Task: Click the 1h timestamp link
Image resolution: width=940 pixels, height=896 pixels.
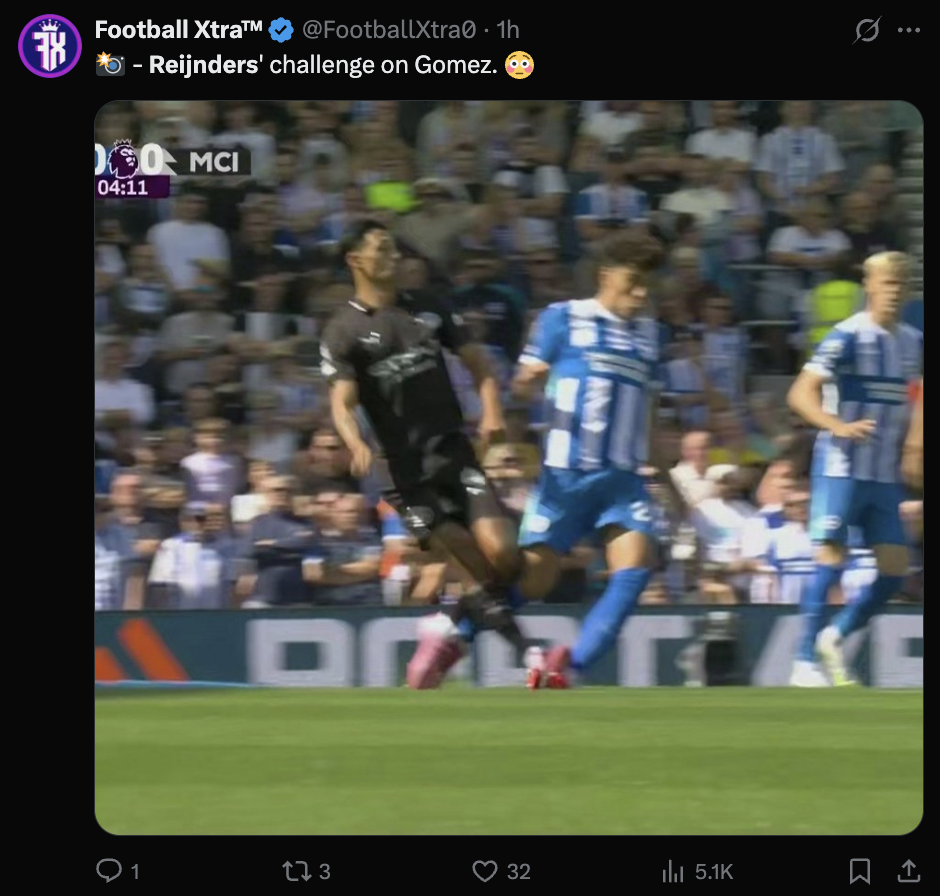Action: point(508,30)
